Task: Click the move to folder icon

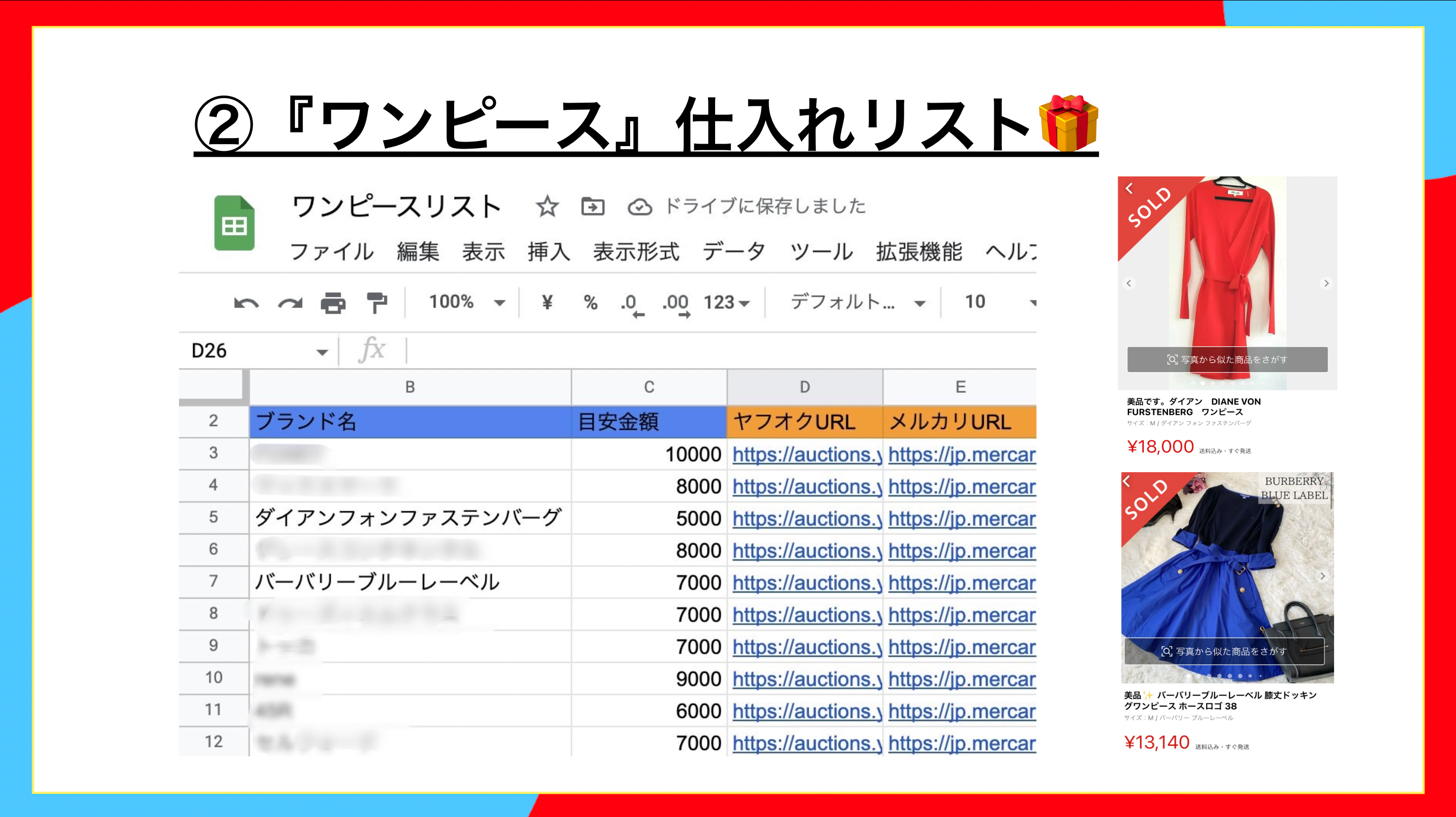Action: coord(592,207)
